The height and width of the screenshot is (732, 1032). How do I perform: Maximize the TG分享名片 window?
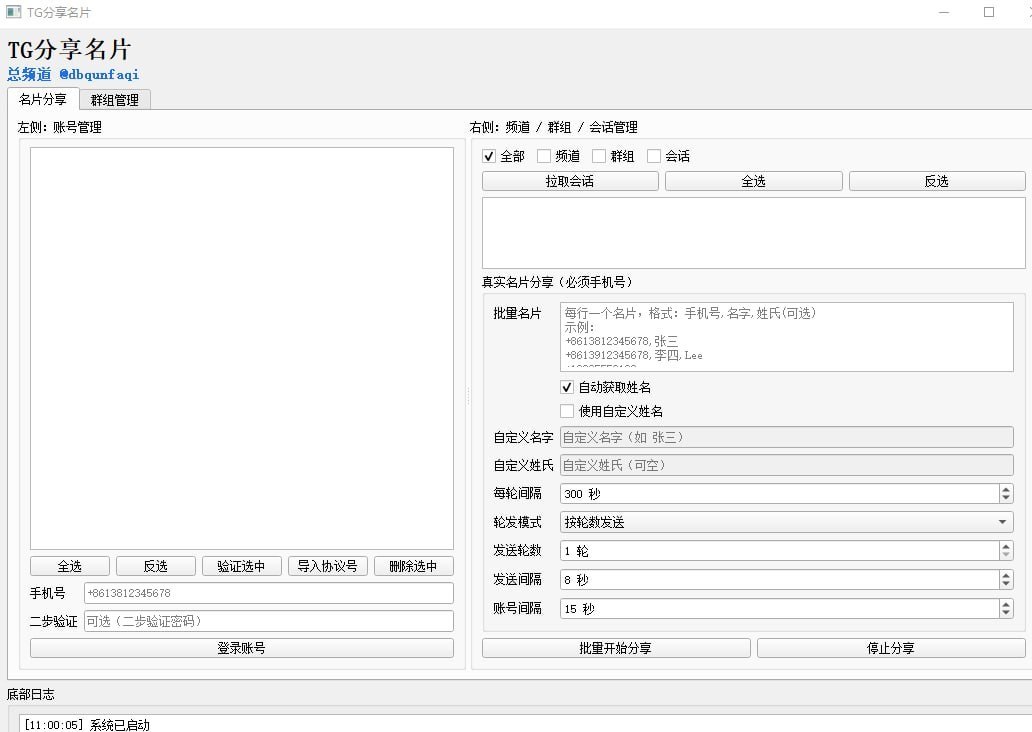pyautogui.click(x=989, y=12)
